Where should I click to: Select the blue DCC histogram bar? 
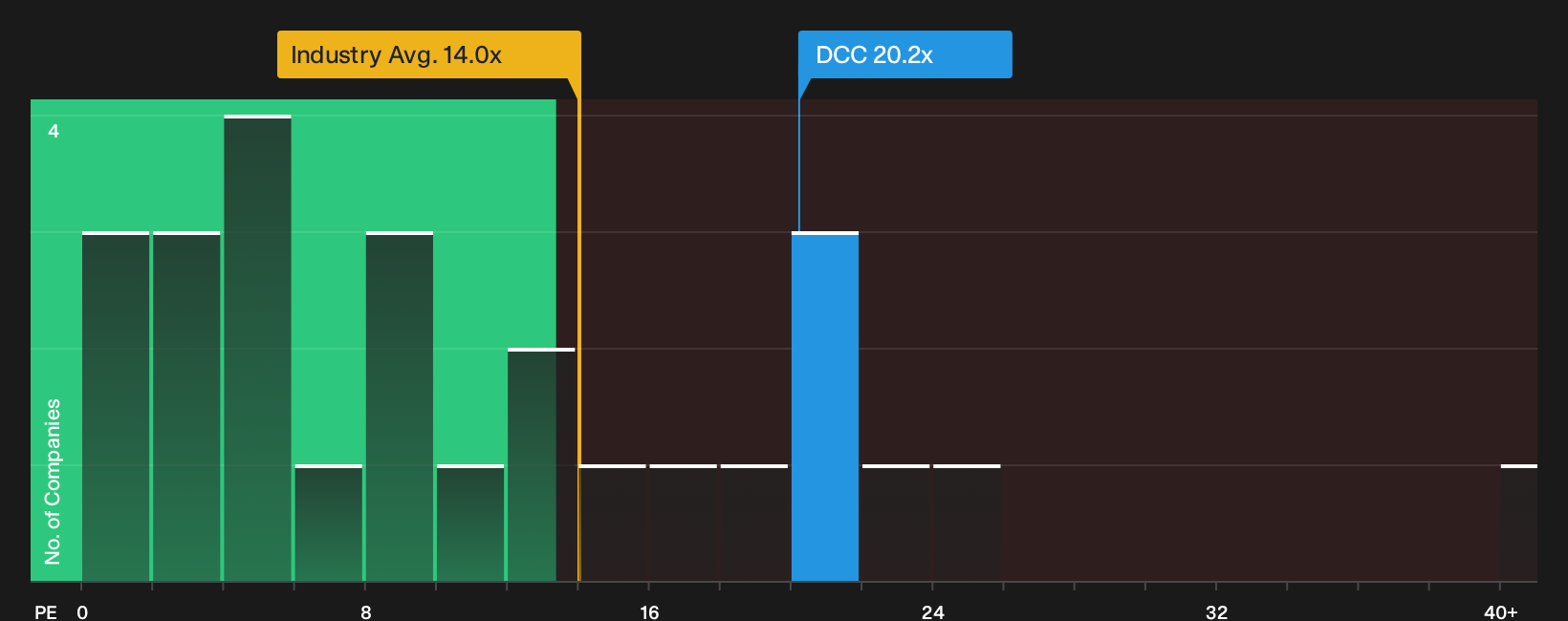825,406
